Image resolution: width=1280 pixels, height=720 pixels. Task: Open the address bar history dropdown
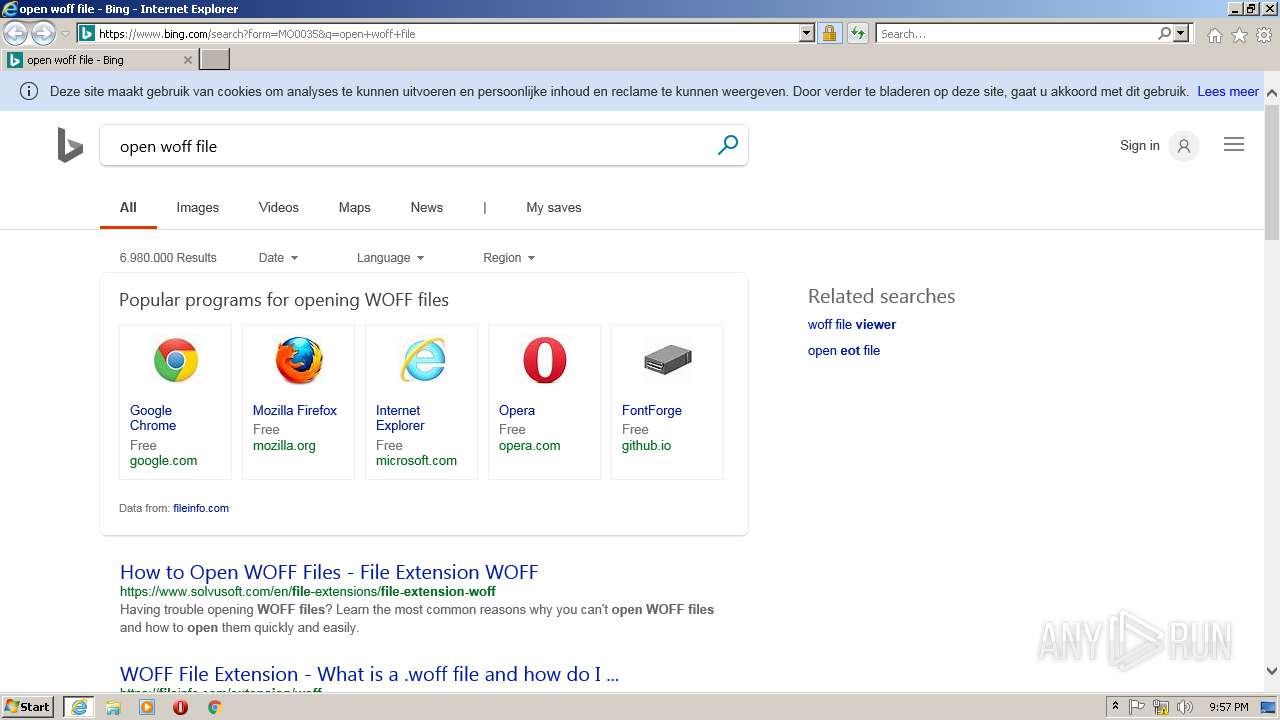tap(807, 33)
